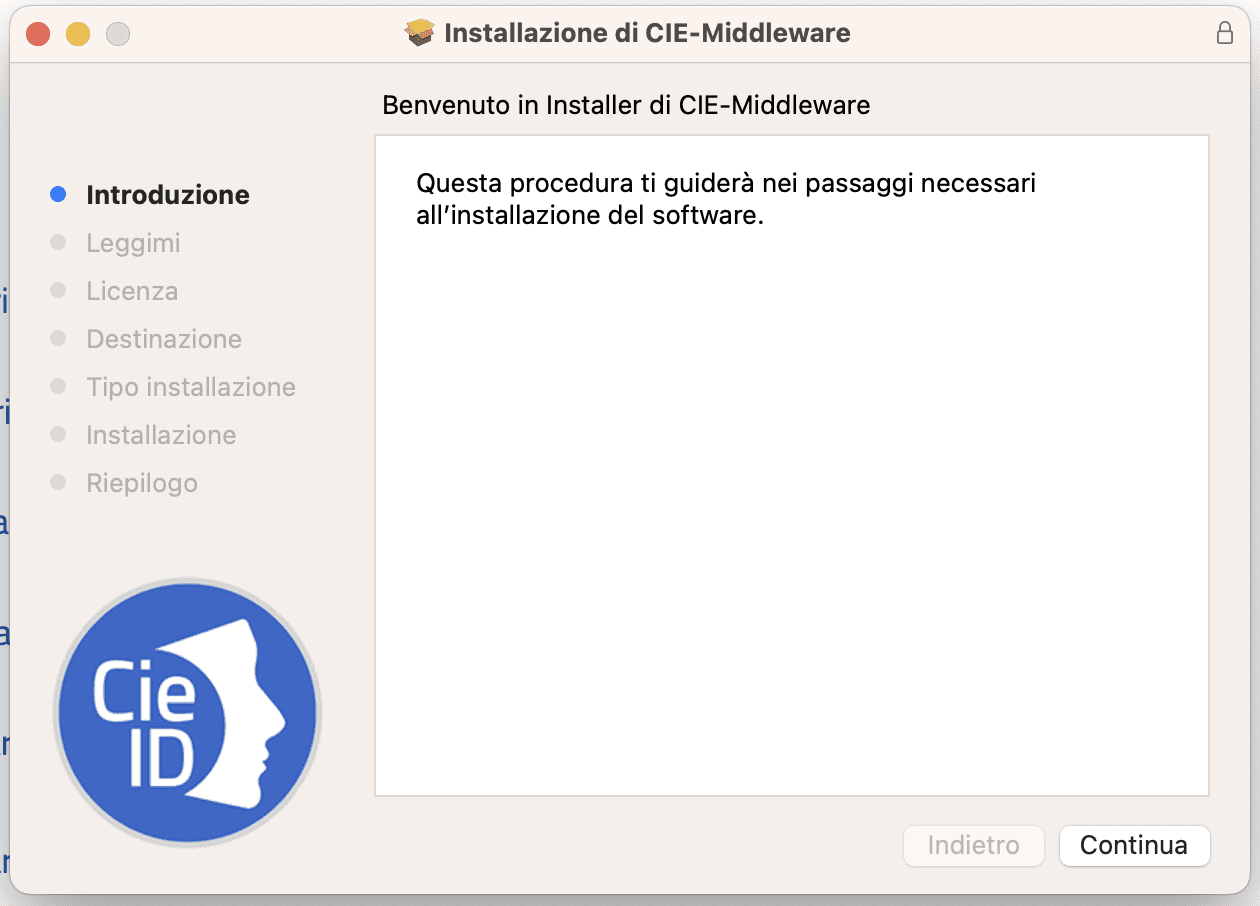
Task: Select the Introduzione step in the sidebar
Action: pyautogui.click(x=168, y=194)
